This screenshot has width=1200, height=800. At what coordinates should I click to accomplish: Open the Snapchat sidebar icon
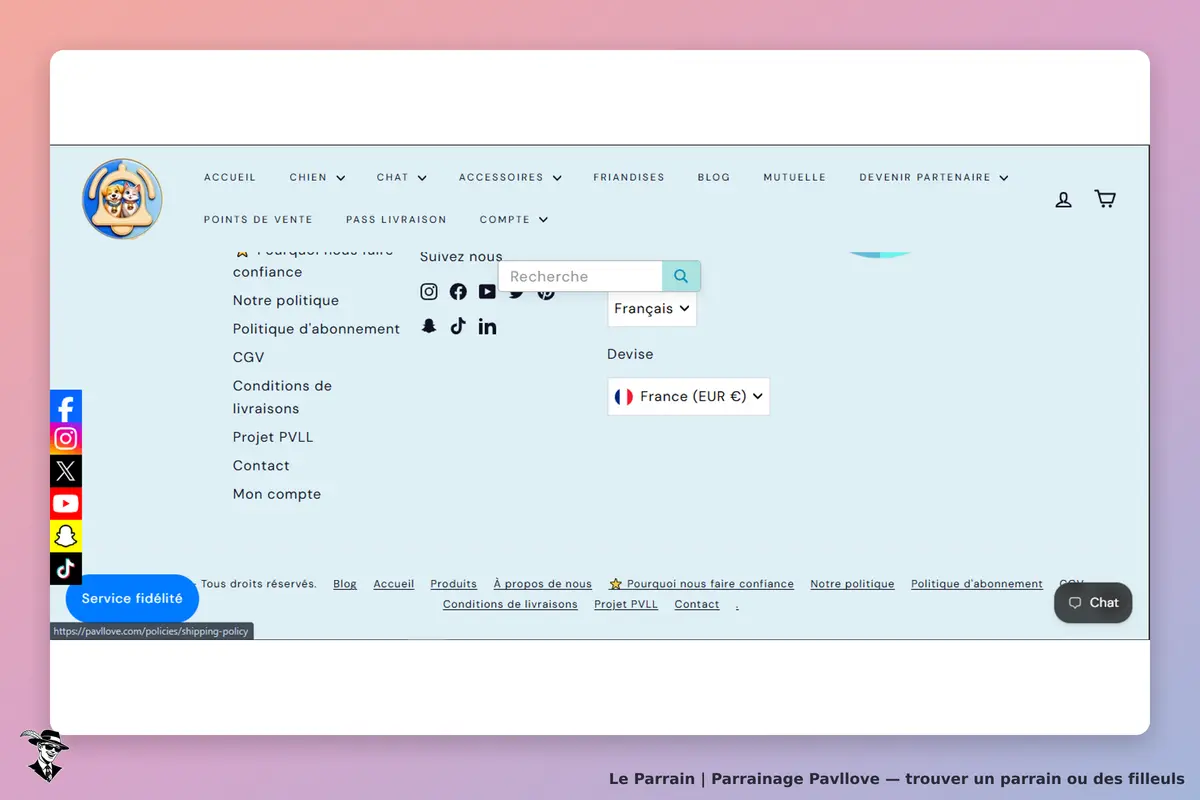[x=66, y=536]
